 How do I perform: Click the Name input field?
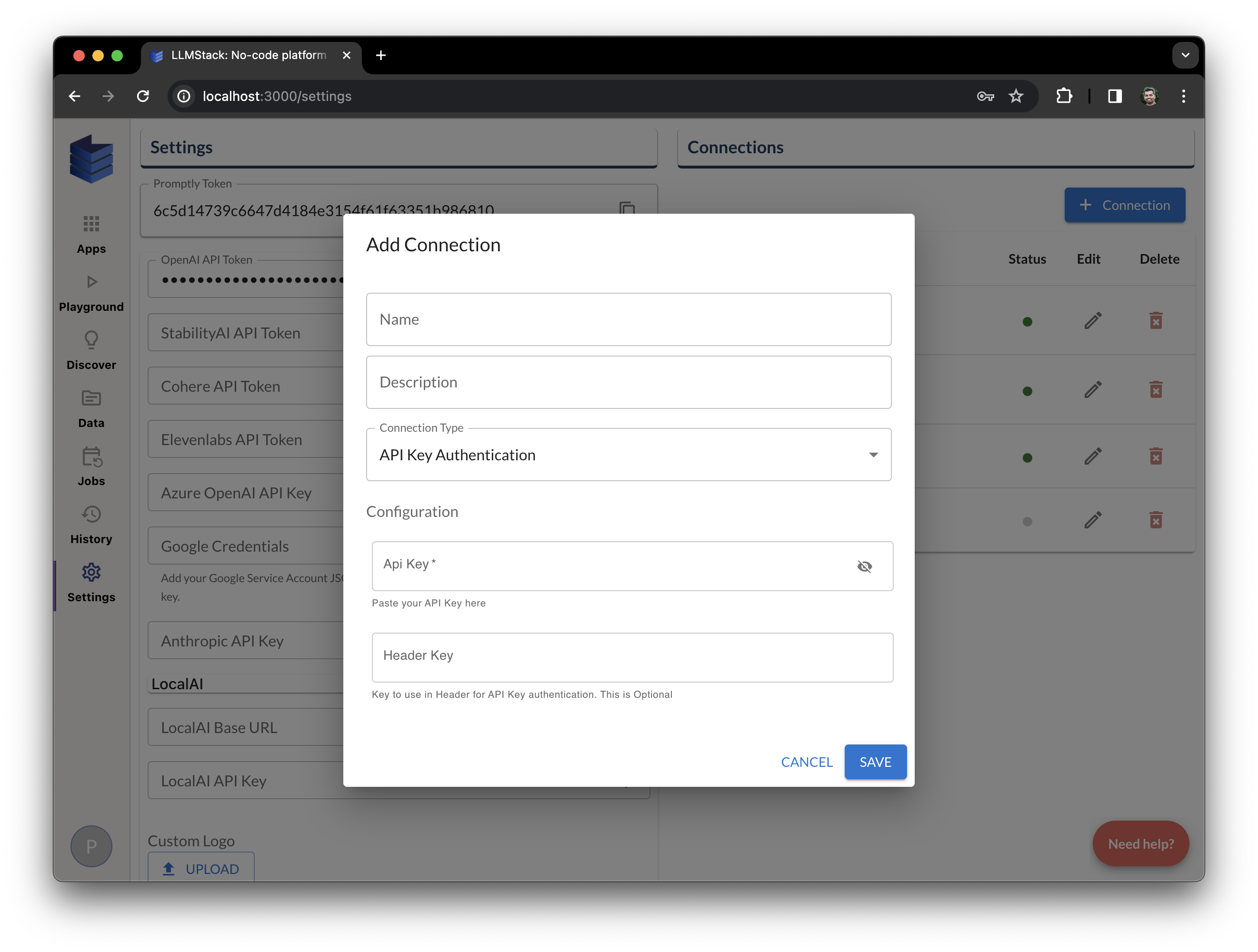tap(629, 319)
